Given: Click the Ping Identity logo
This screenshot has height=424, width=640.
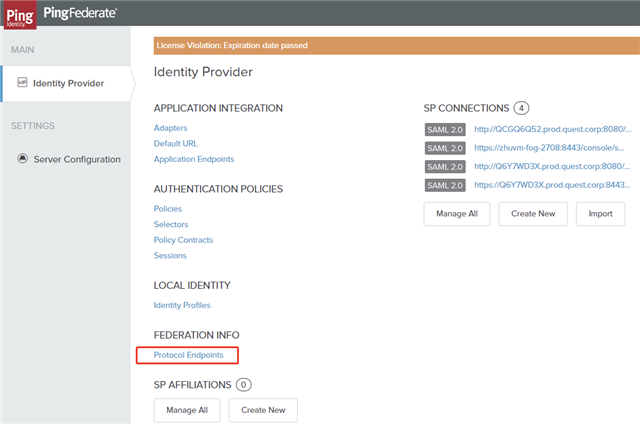Looking at the screenshot, I should [x=20, y=15].
